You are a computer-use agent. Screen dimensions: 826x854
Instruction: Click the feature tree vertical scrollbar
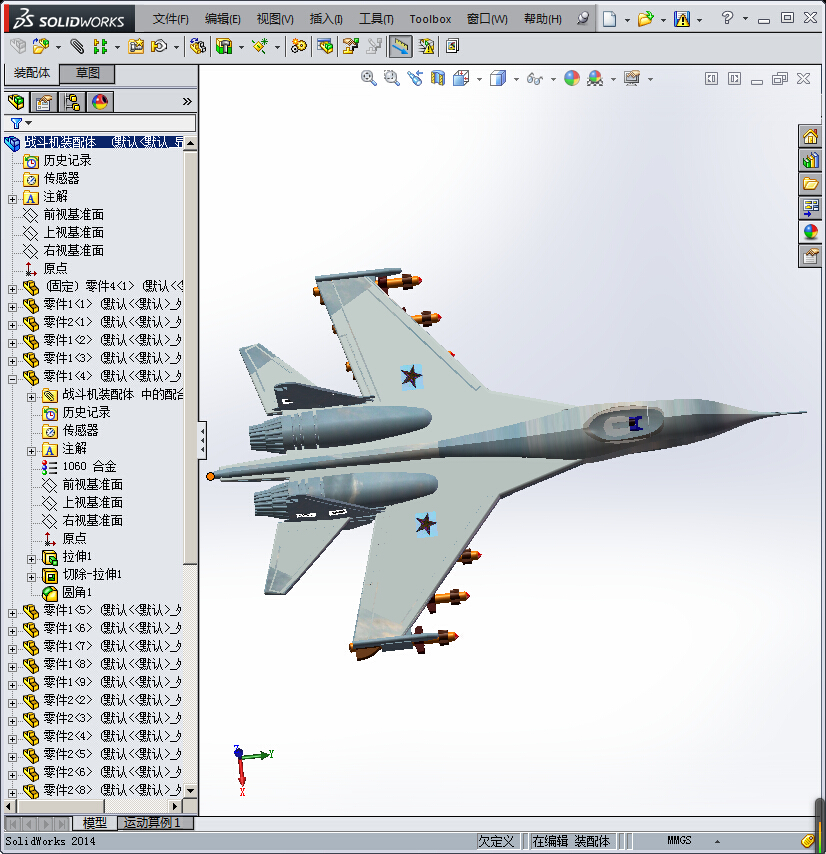coord(190,359)
